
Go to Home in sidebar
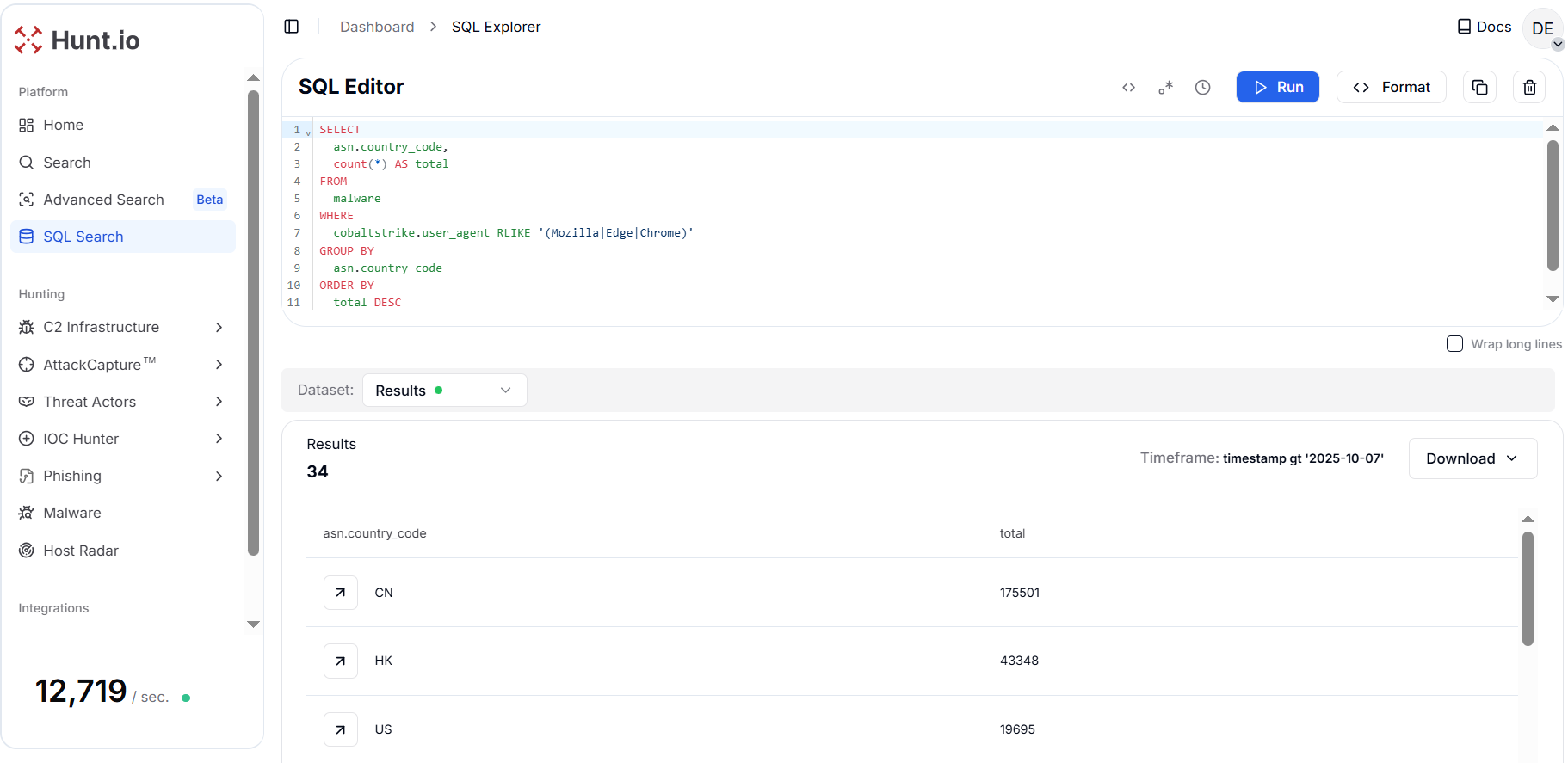pyautogui.click(x=122, y=125)
